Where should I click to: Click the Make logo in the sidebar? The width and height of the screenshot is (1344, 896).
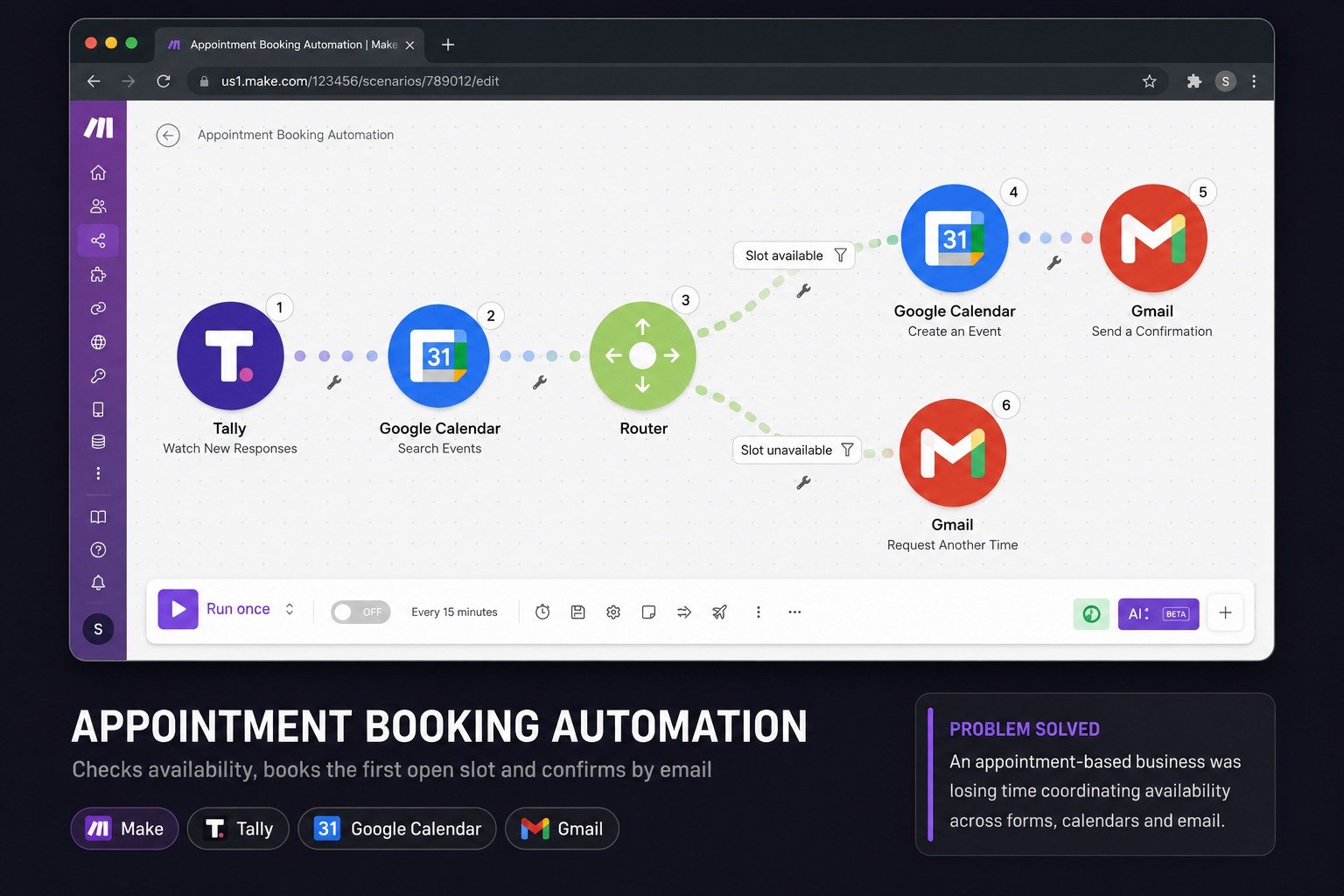coord(98,128)
